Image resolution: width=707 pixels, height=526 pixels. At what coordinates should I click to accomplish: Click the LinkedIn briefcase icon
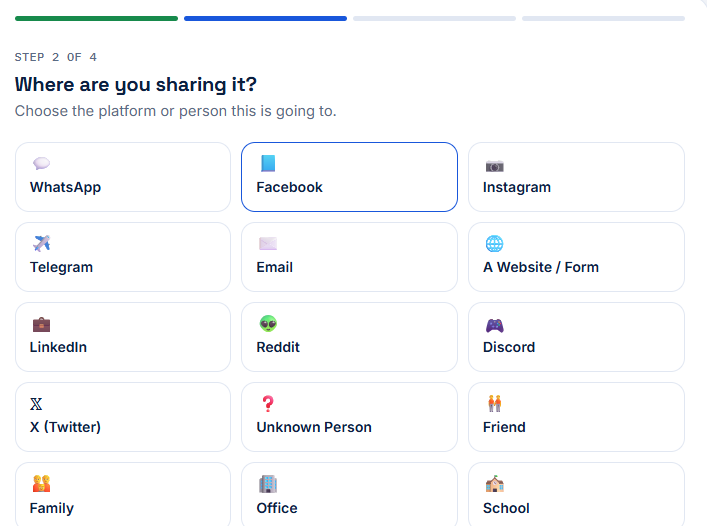click(41, 324)
